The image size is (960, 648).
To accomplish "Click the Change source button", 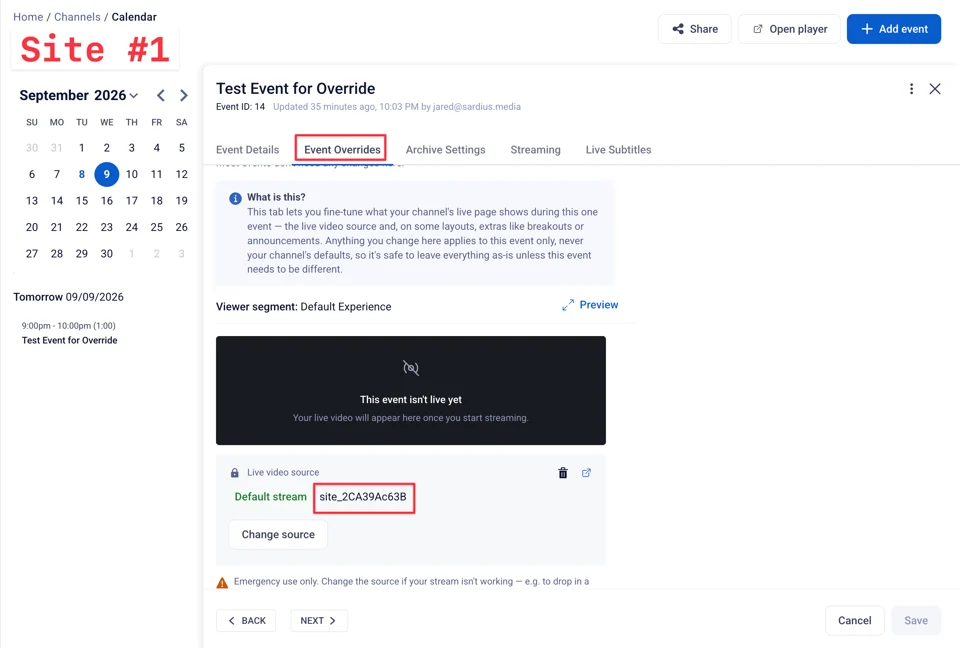I will coord(278,535).
